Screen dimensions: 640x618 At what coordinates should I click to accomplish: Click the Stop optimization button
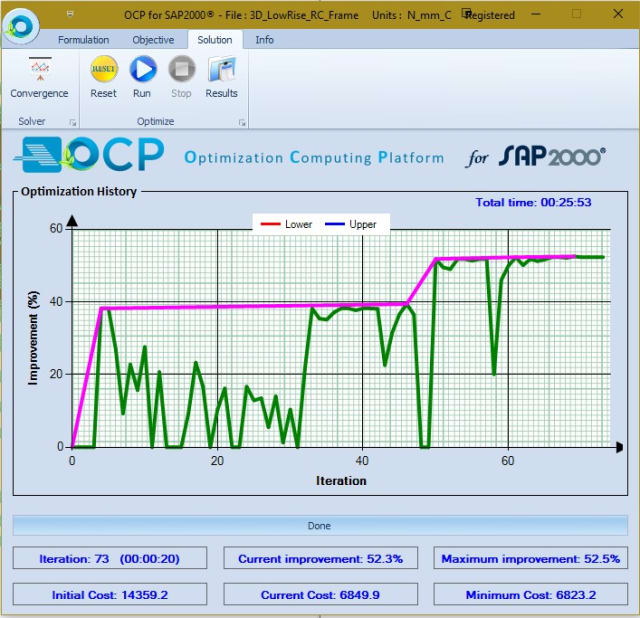click(x=182, y=78)
